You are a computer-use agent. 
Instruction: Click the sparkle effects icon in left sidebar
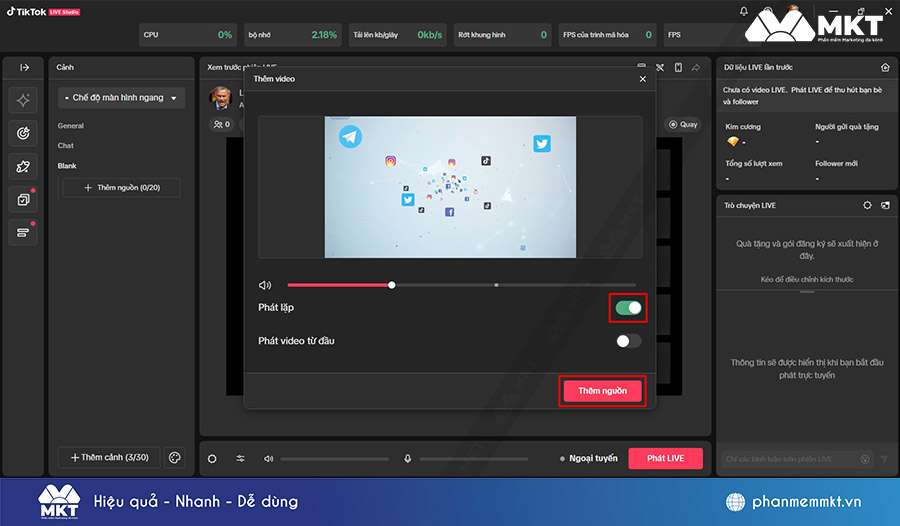(24, 99)
